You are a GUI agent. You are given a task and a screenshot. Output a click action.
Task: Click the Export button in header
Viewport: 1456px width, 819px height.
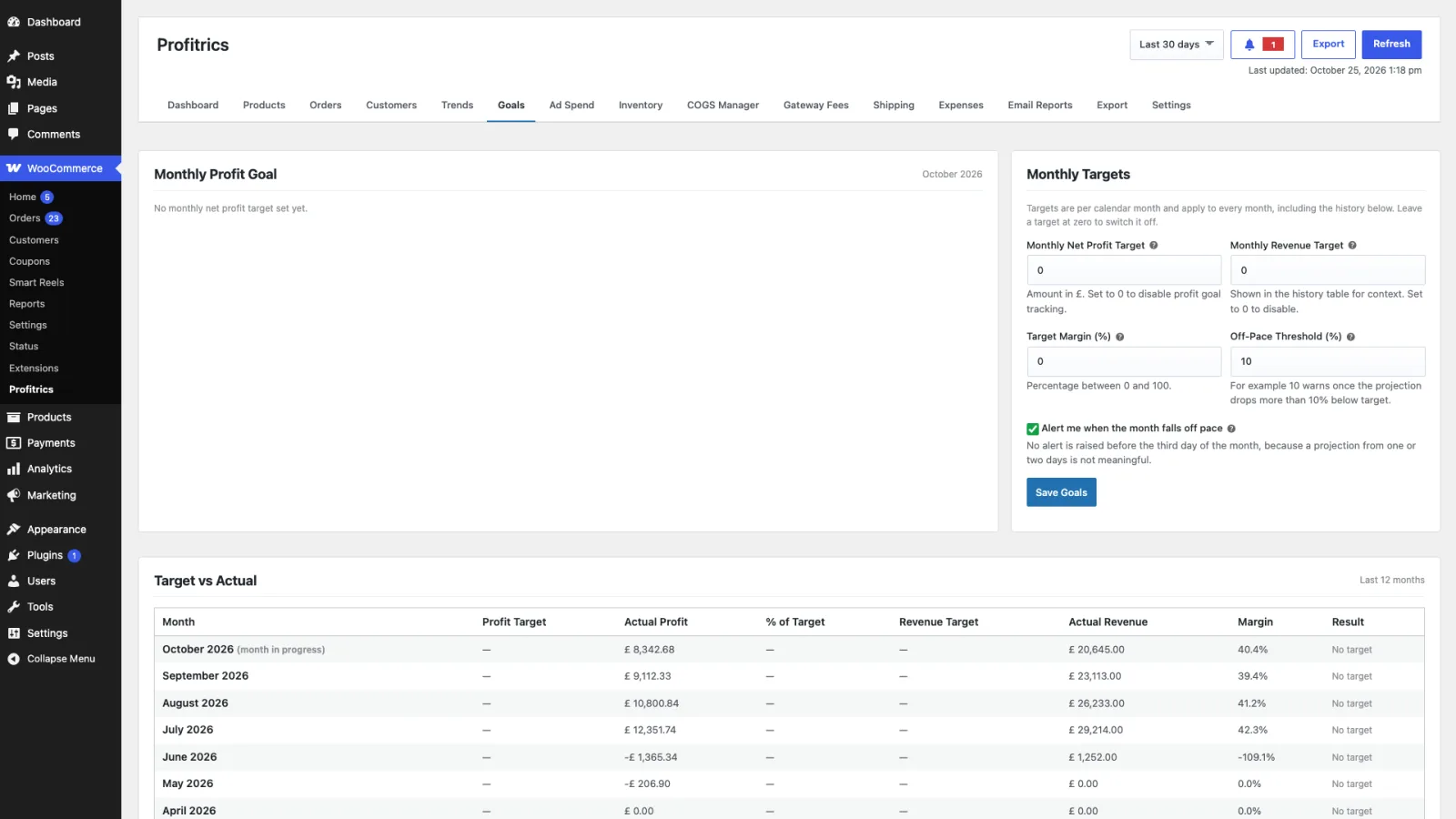[1329, 45]
